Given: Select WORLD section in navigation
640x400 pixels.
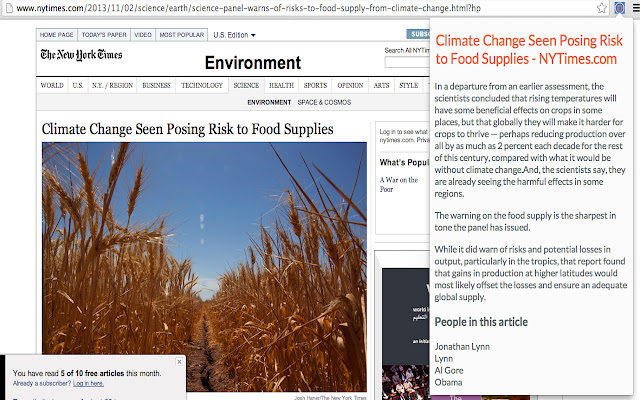Looking at the screenshot, I should pyautogui.click(x=52, y=85).
